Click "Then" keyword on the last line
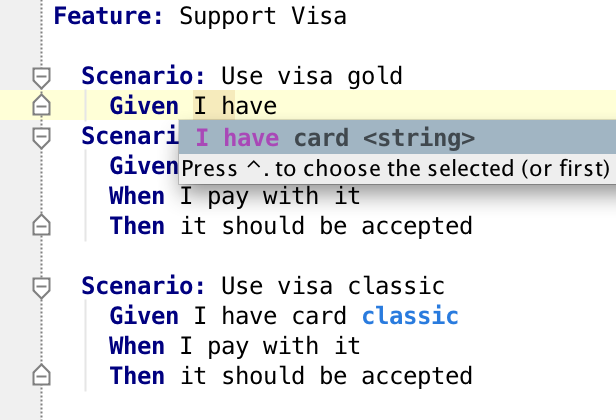Viewport: 616px width, 420px height. (x=137, y=376)
